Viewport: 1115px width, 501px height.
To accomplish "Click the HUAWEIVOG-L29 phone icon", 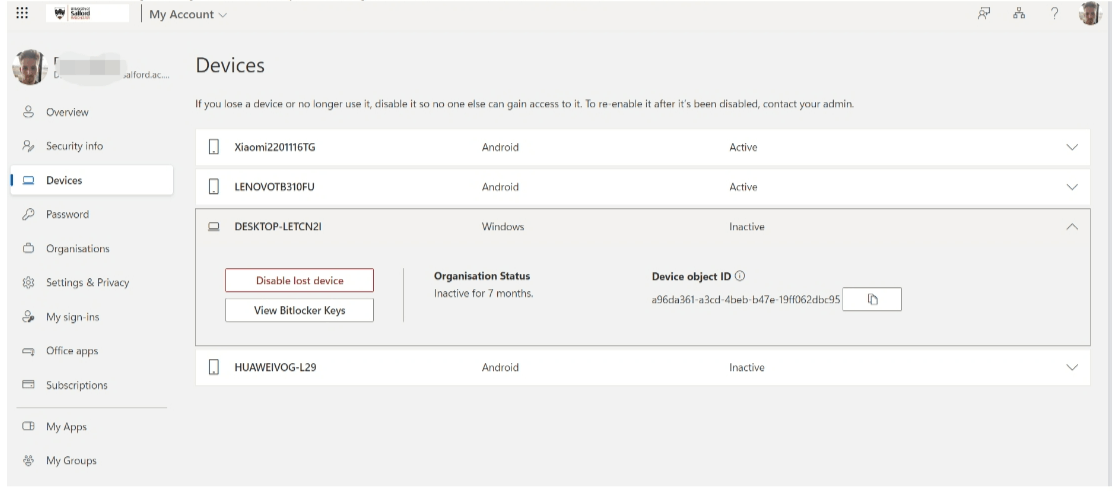I will 213,367.
